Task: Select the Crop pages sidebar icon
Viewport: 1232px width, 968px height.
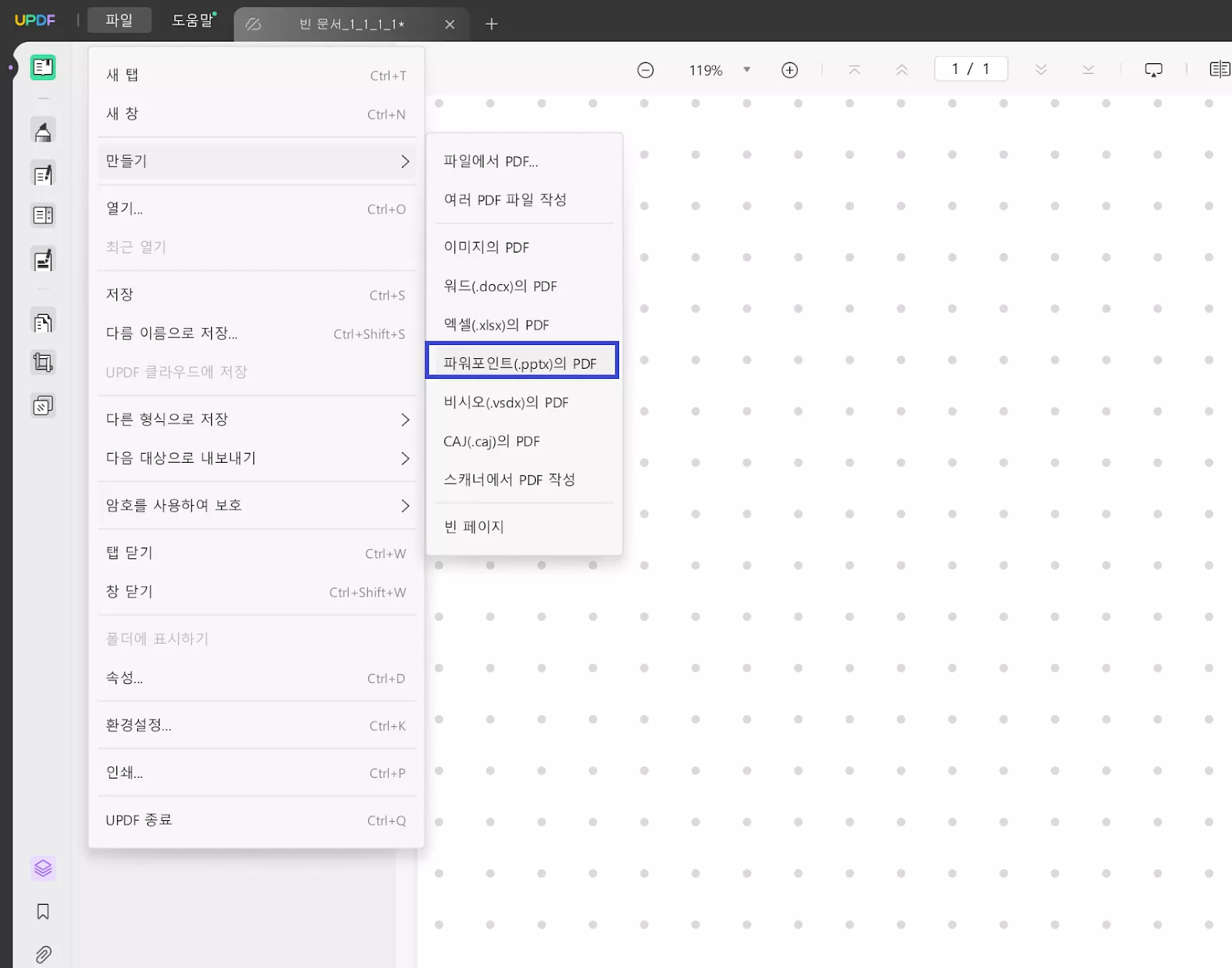Action: click(43, 362)
